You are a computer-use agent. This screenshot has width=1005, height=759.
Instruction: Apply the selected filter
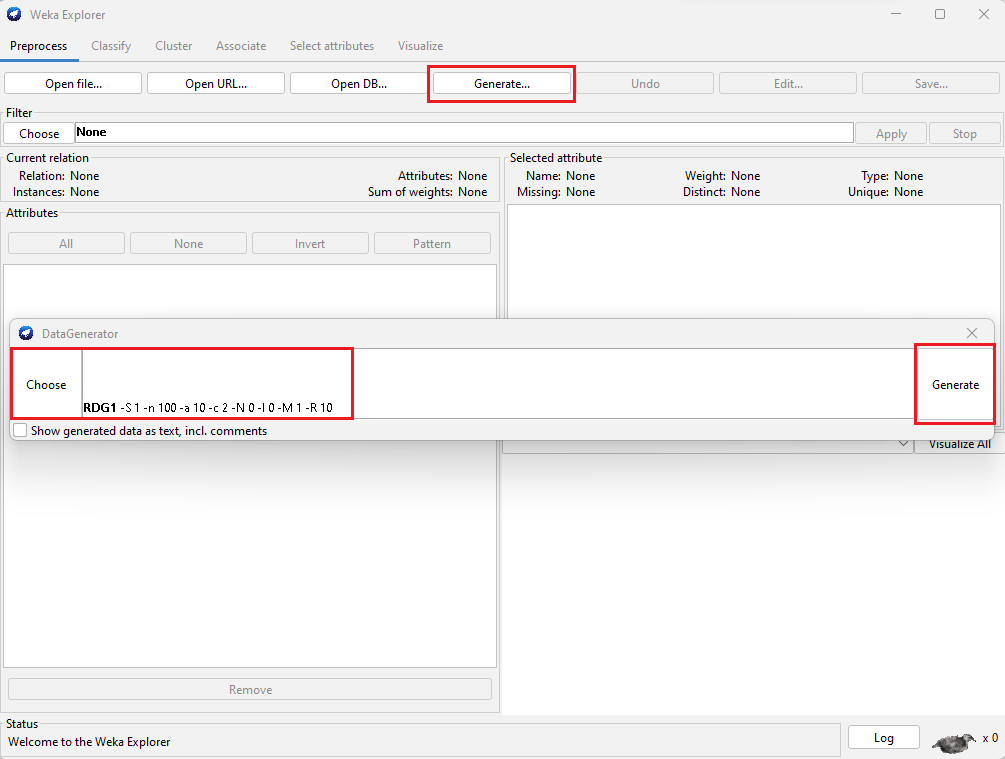891,133
